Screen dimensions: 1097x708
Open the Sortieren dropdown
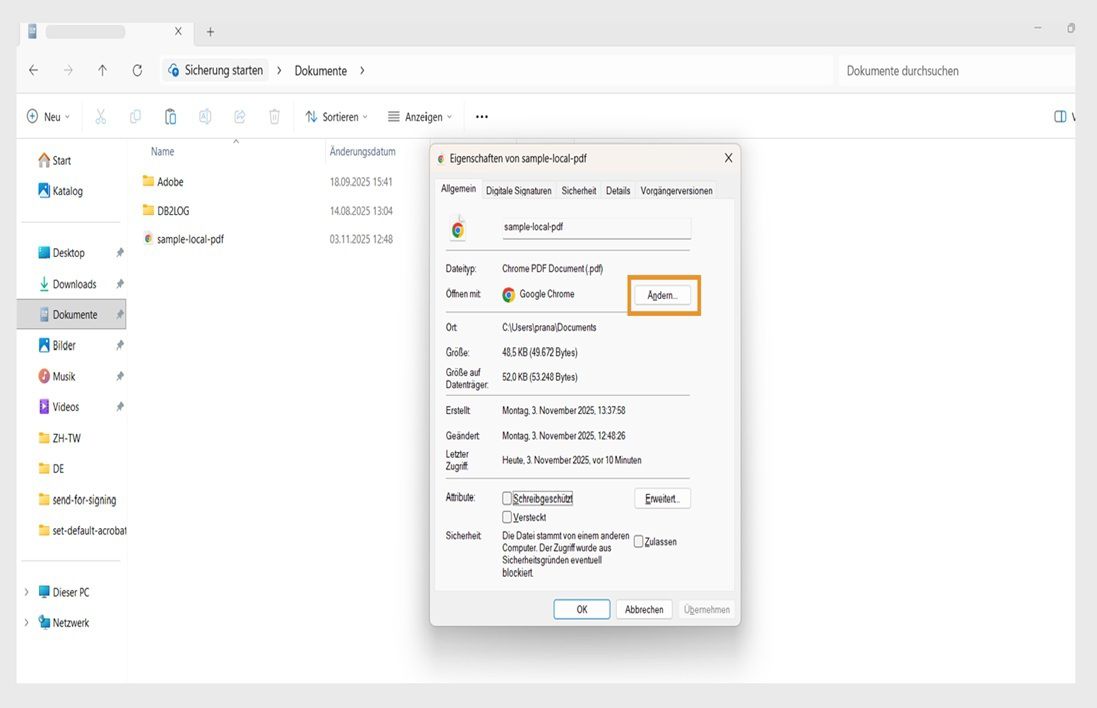coord(335,116)
